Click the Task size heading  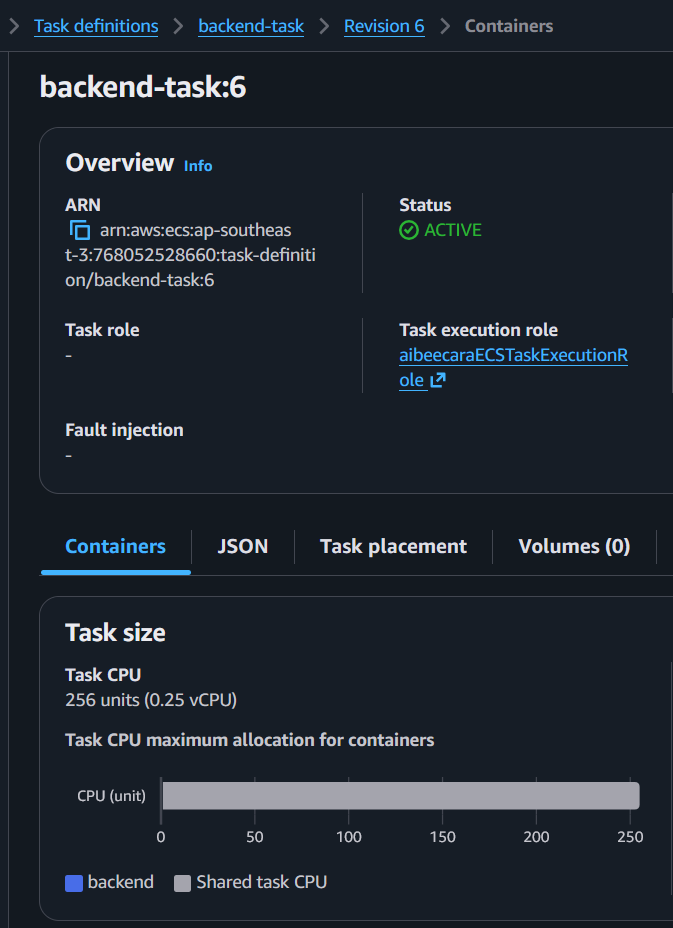115,633
